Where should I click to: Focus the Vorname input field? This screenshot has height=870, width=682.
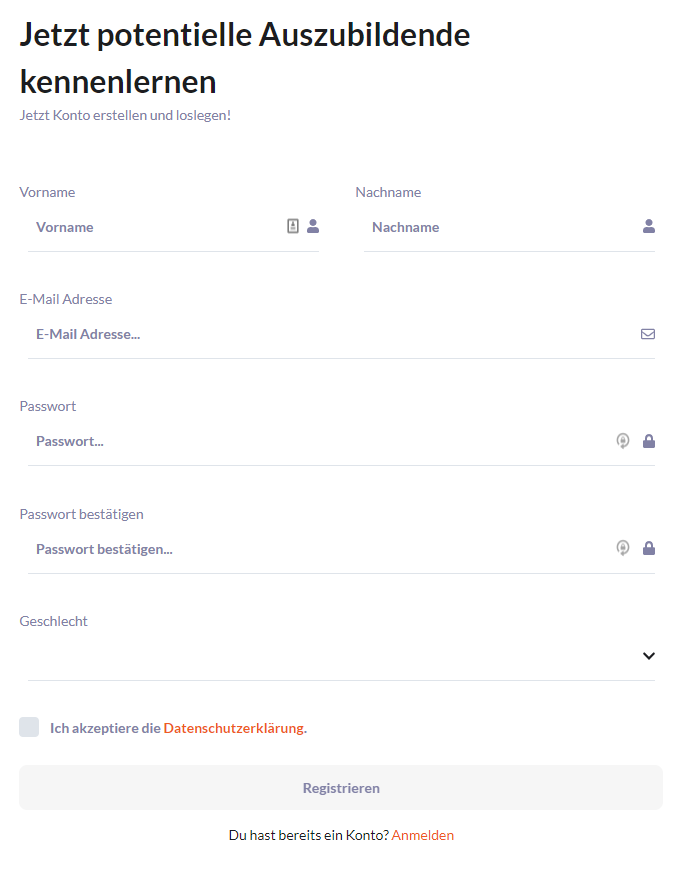(x=173, y=227)
